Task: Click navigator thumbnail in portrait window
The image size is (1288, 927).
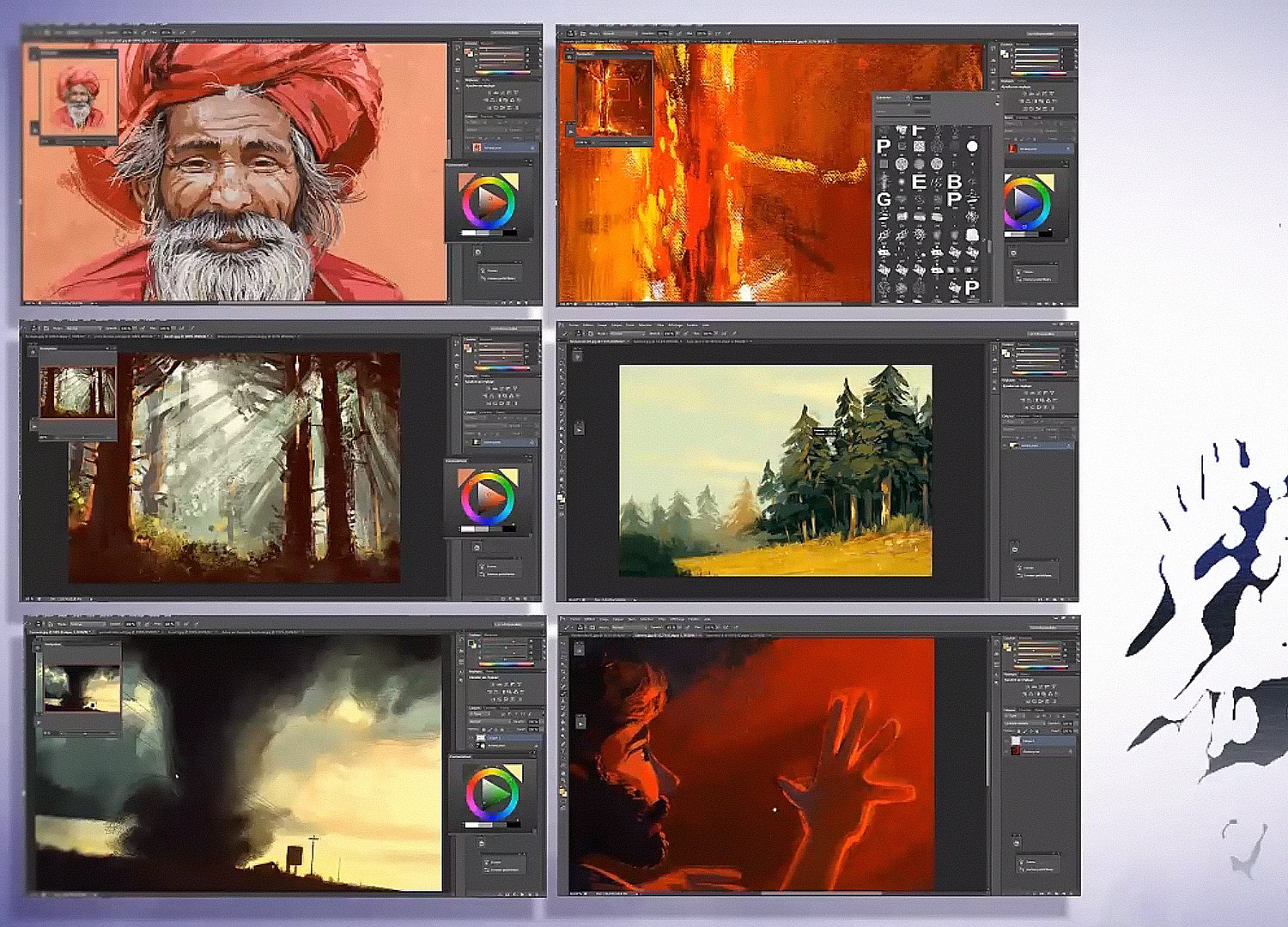Action: 79,96
